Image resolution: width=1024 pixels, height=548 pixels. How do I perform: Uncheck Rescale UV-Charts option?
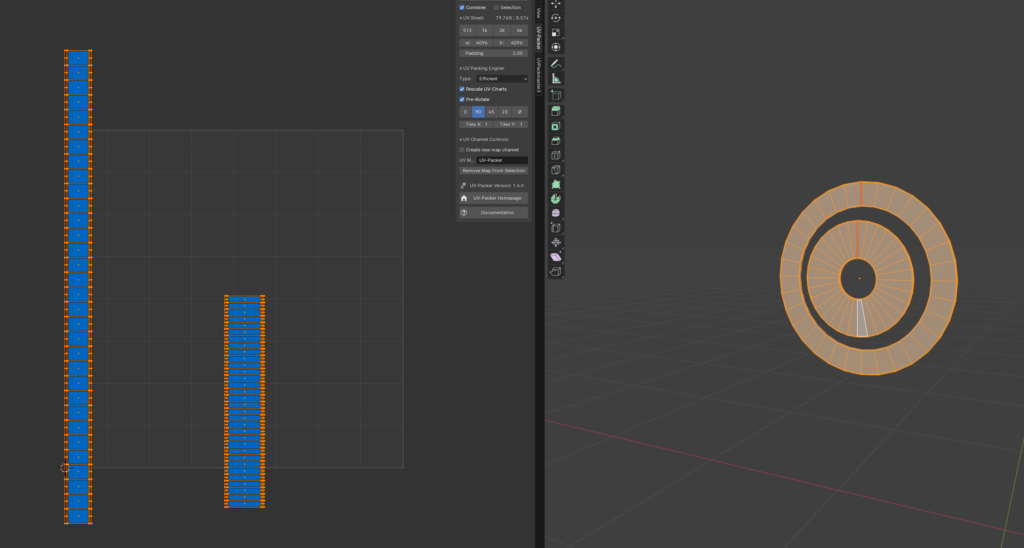(x=462, y=89)
